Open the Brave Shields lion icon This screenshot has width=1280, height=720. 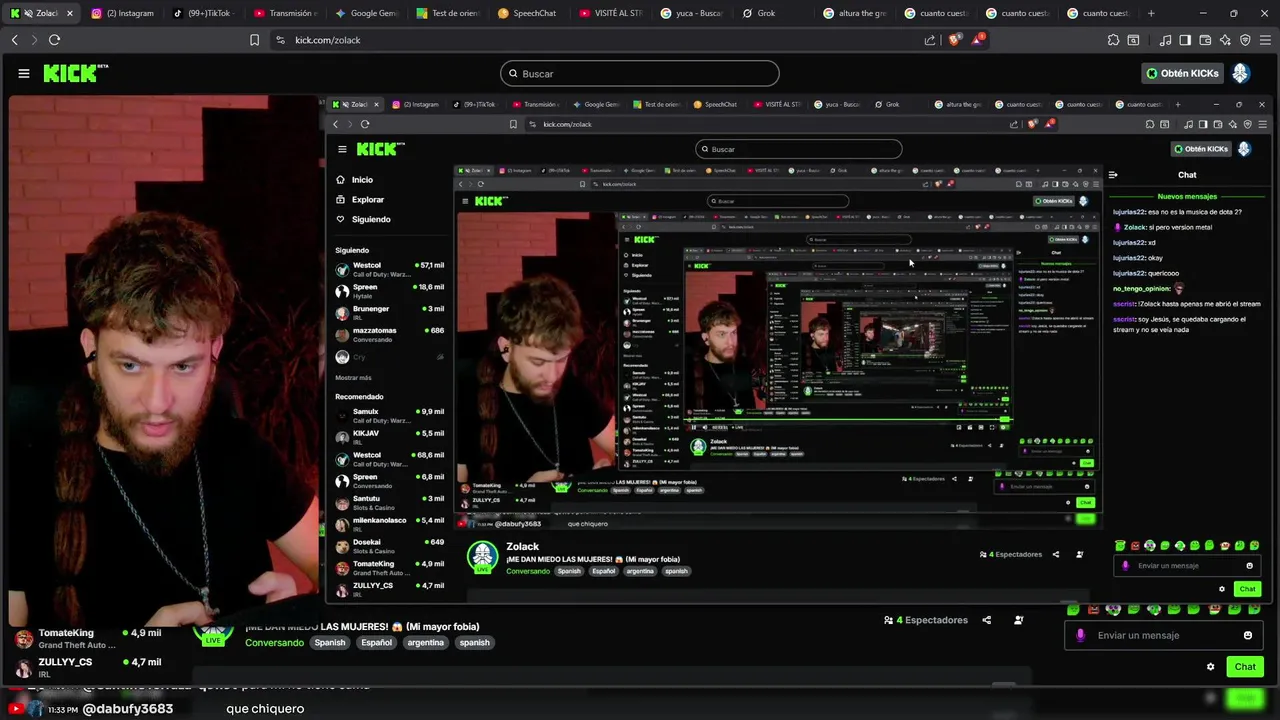pyautogui.click(x=954, y=40)
